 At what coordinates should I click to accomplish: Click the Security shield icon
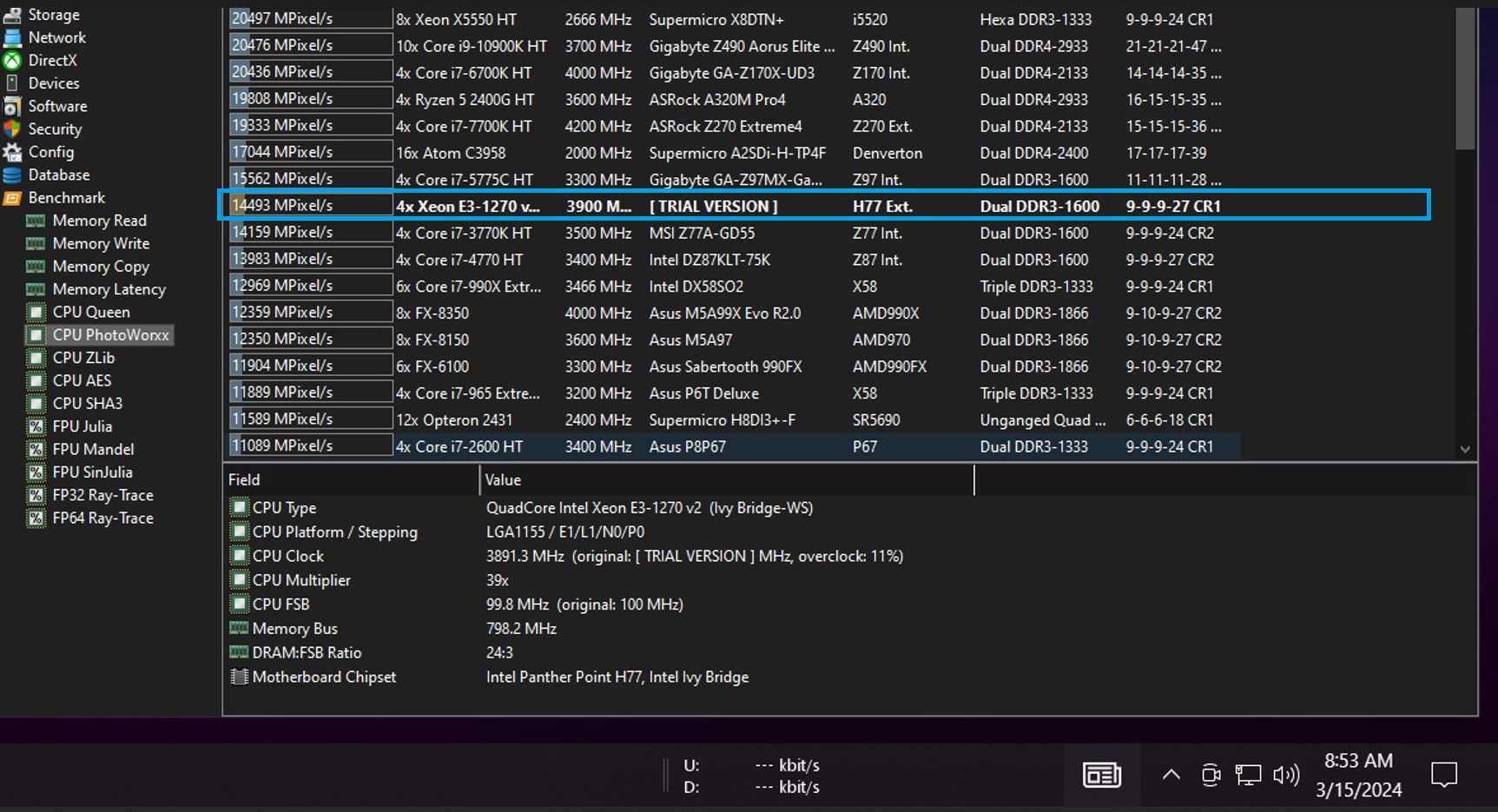pyautogui.click(x=12, y=129)
